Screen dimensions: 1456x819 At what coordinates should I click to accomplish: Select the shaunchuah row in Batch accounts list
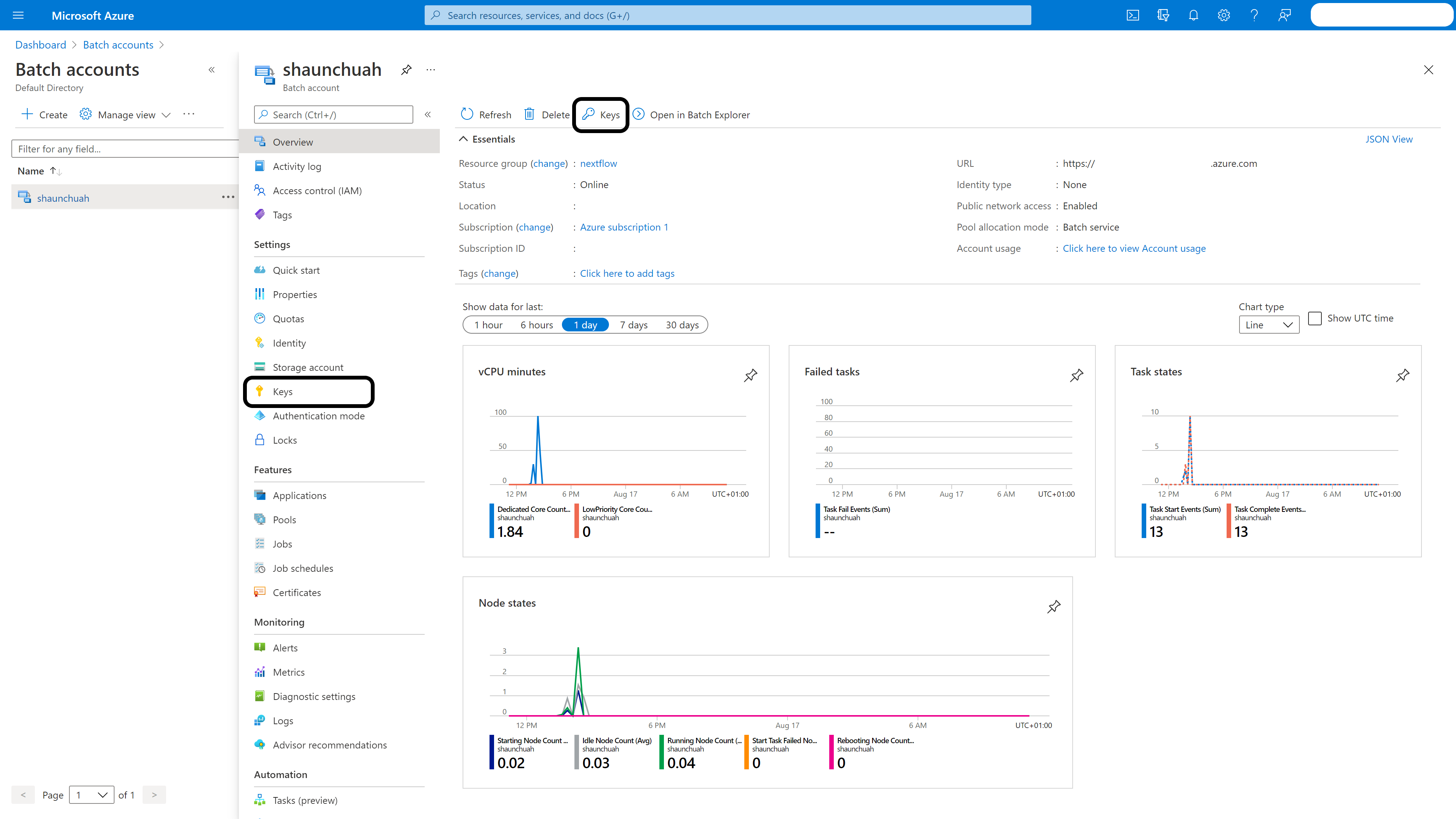point(125,197)
